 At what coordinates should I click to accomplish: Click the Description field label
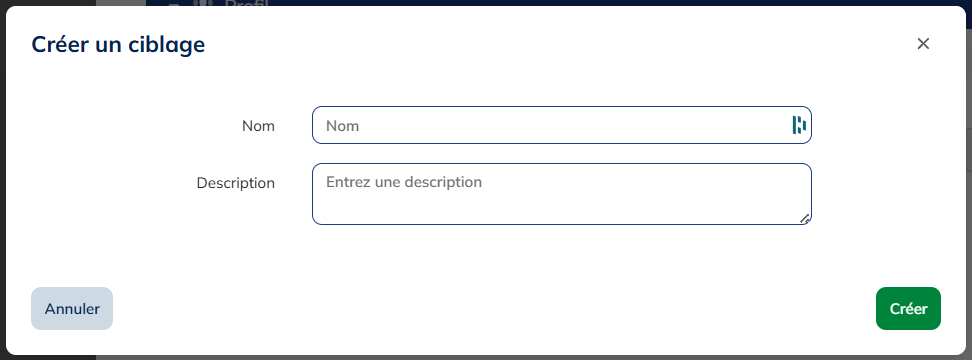click(236, 183)
